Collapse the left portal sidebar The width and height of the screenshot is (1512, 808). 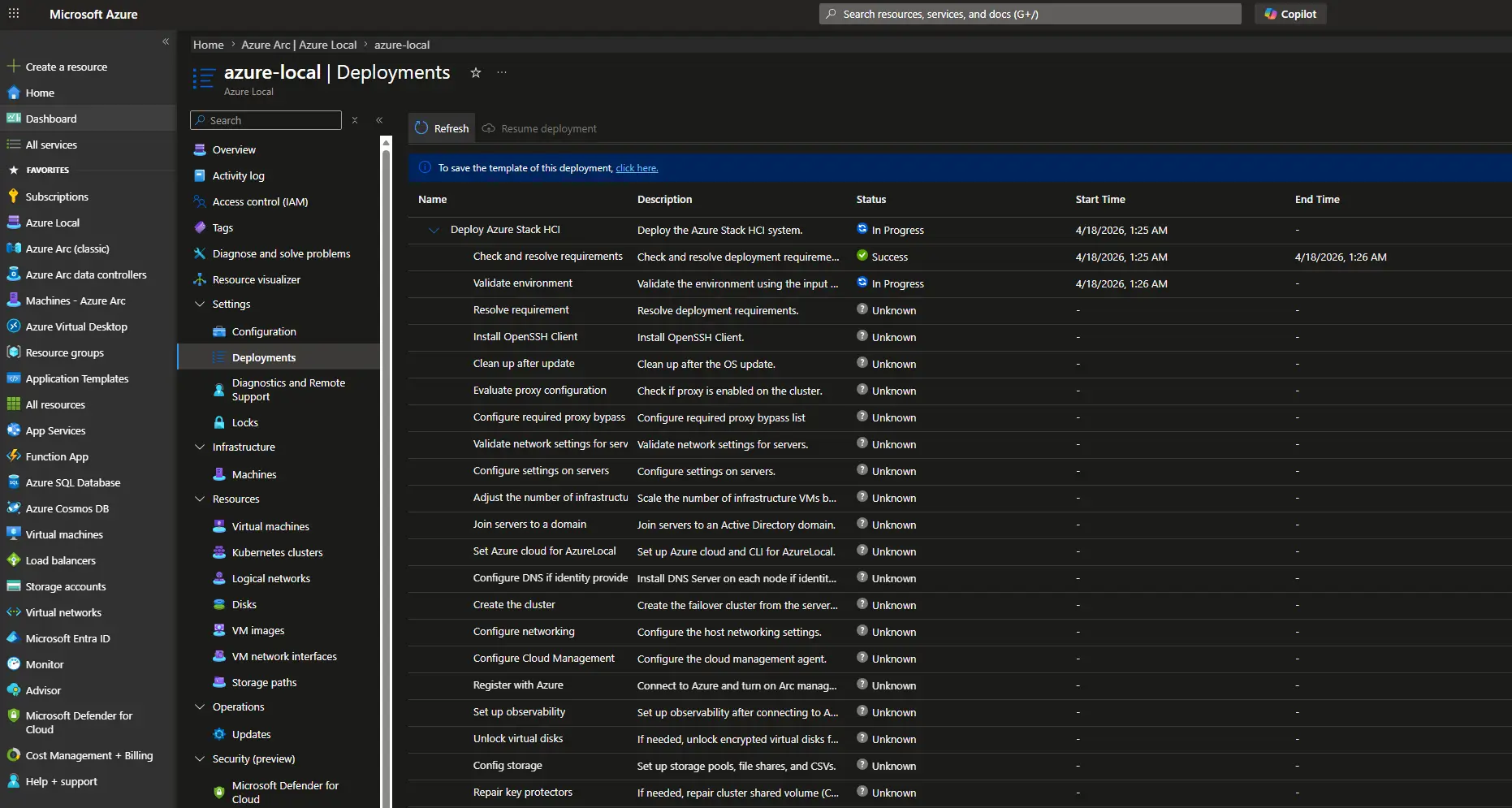[166, 41]
